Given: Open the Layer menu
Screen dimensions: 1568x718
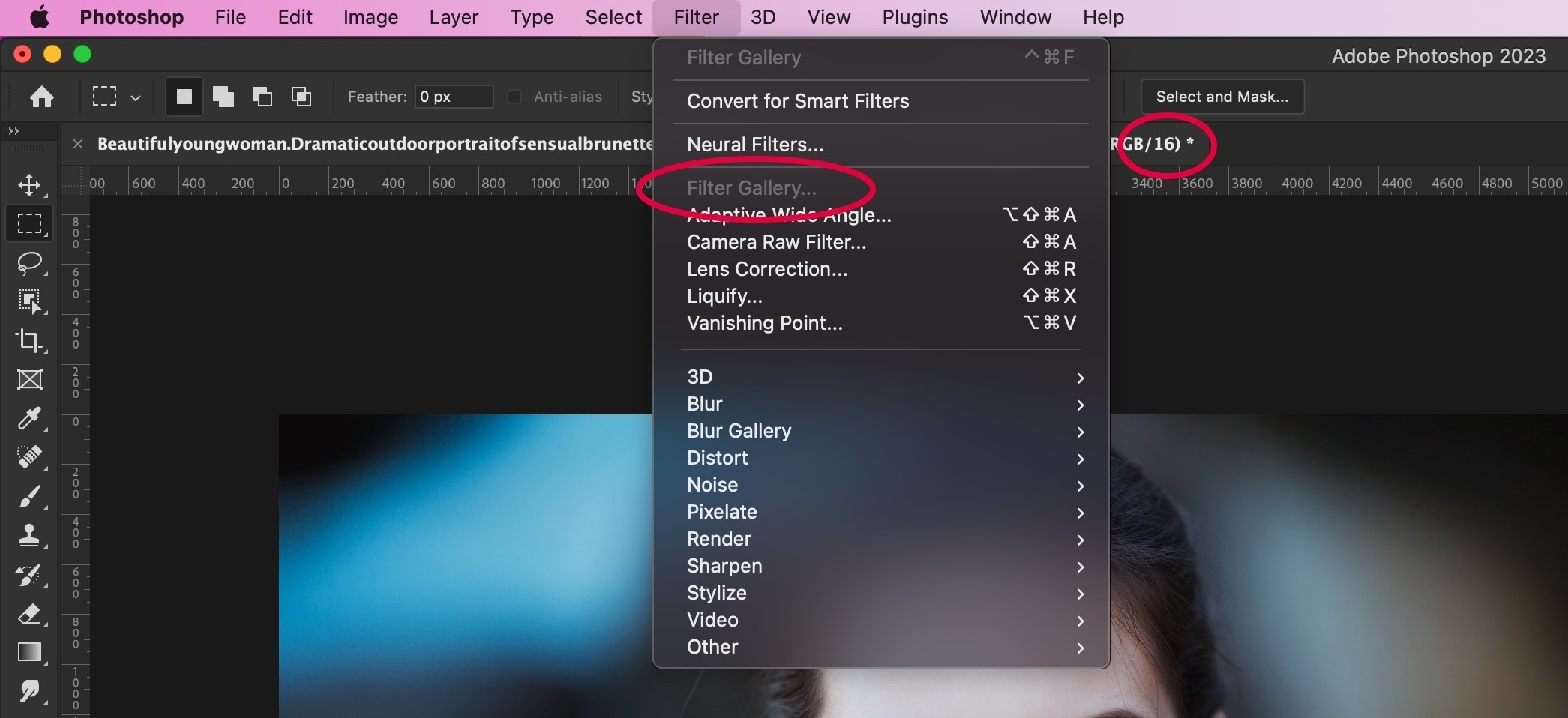Looking at the screenshot, I should (x=454, y=17).
